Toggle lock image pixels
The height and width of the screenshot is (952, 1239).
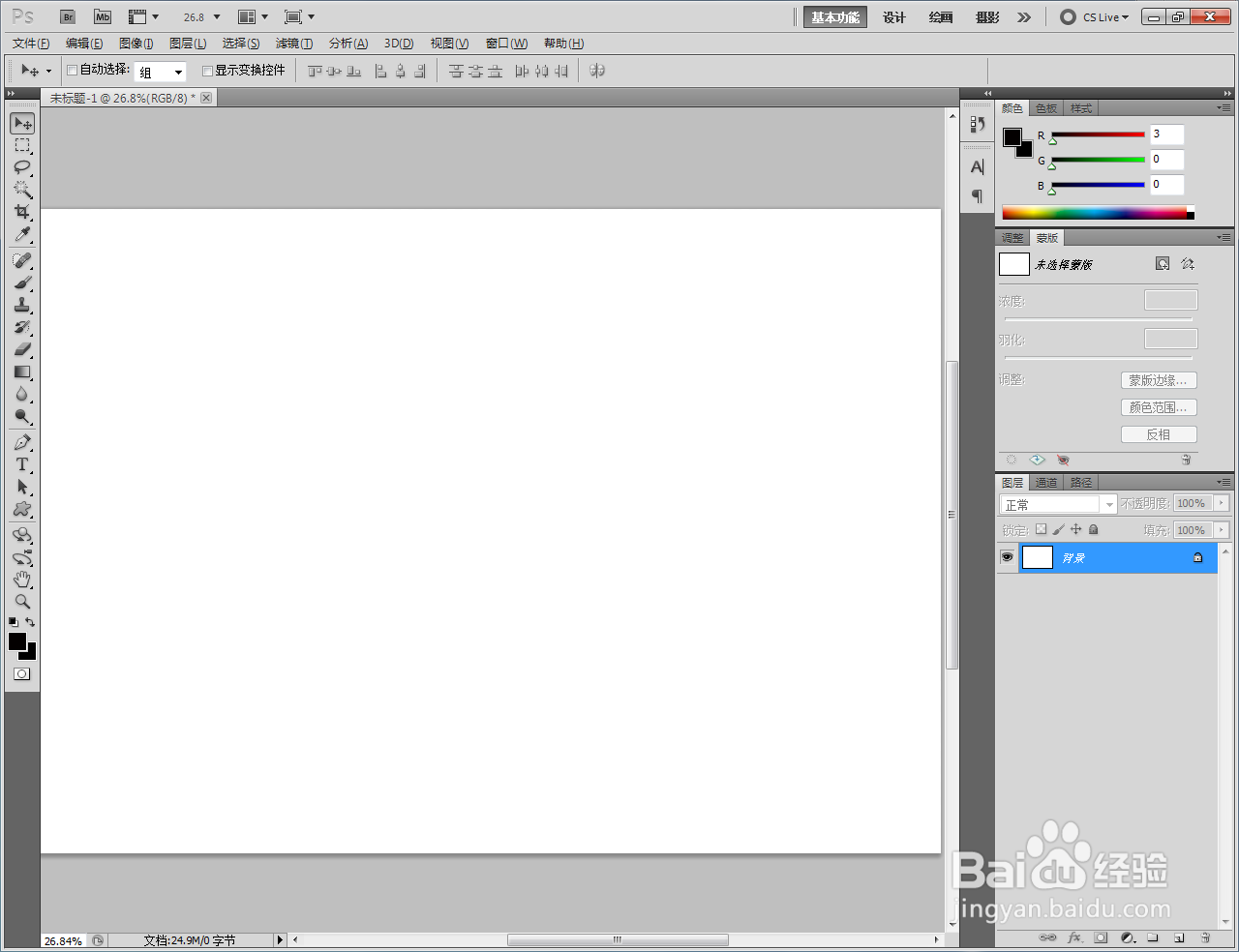point(1058,529)
